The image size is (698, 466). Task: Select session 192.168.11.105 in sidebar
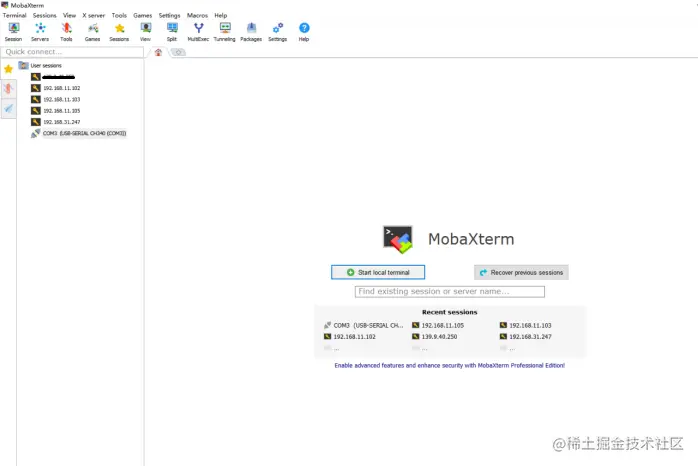point(56,111)
